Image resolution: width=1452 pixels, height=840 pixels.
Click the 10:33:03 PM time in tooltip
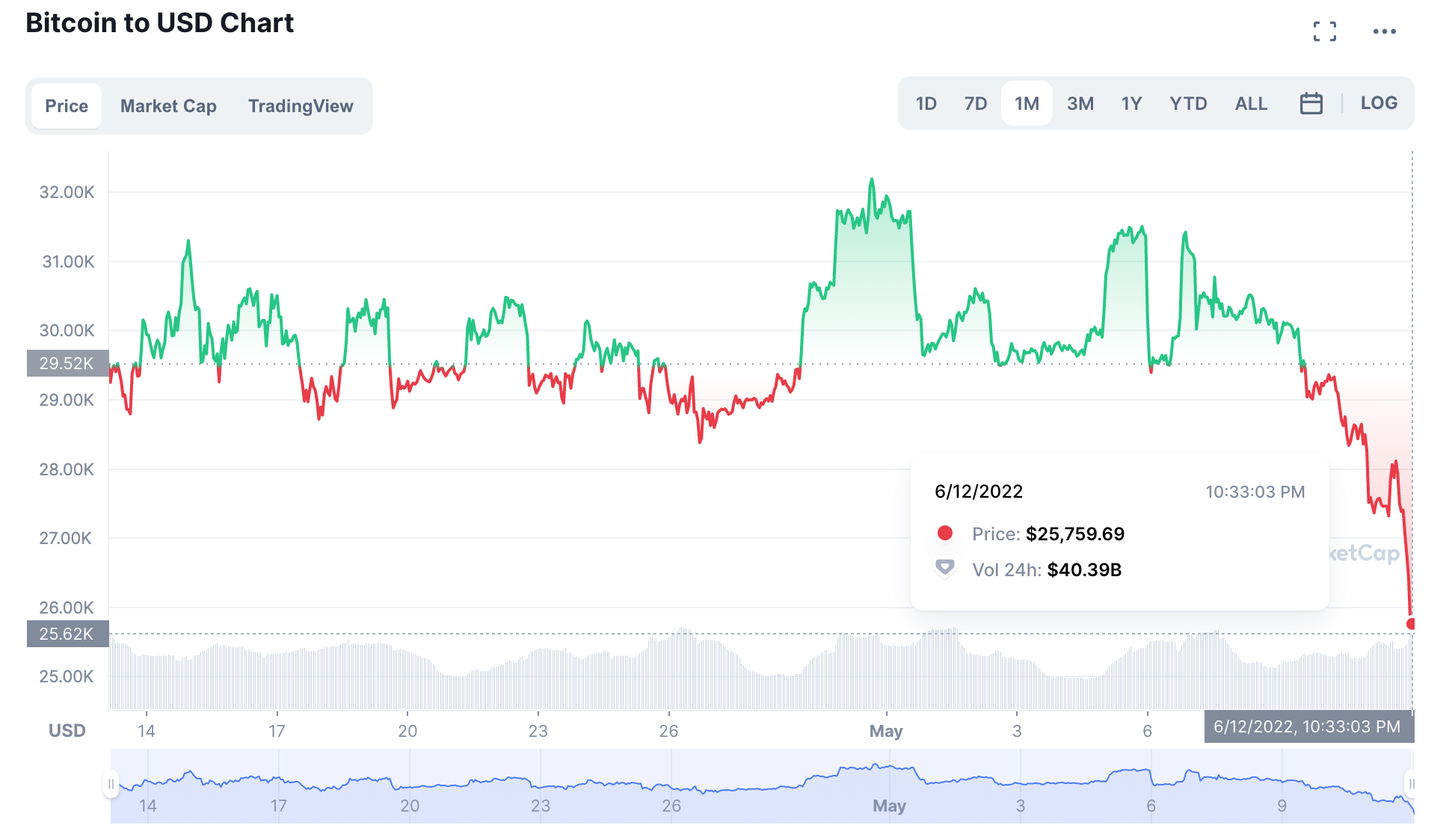(1255, 492)
